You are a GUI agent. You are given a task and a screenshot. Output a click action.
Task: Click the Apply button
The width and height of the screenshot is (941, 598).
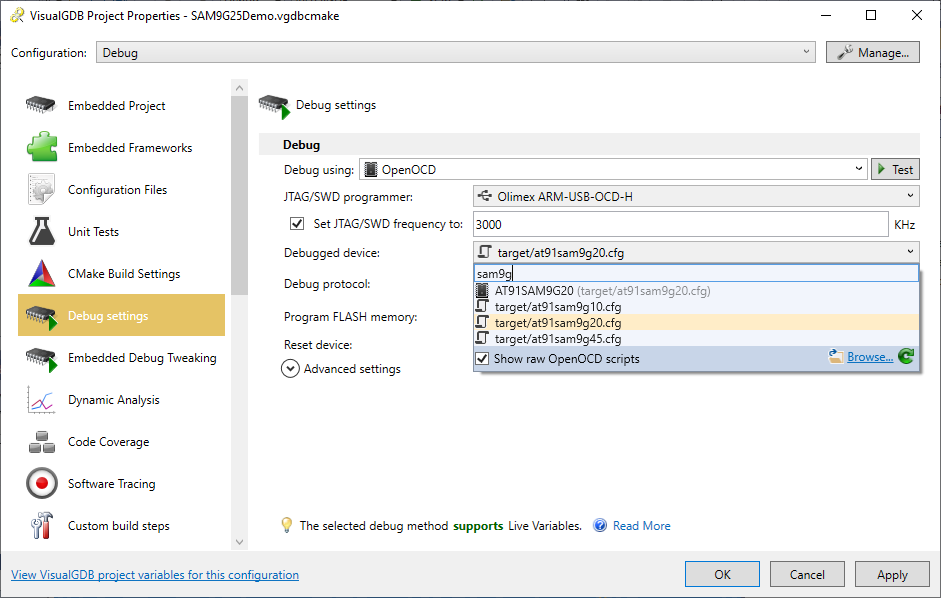point(892,575)
